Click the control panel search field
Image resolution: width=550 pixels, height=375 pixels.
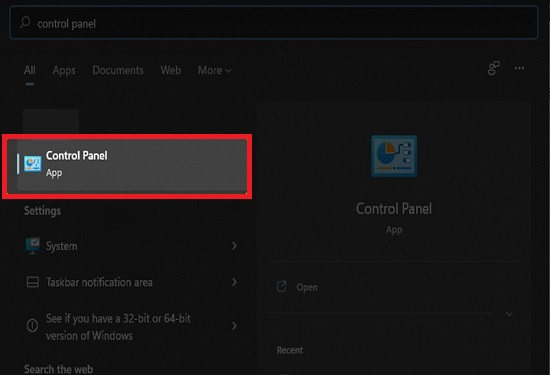point(274,22)
